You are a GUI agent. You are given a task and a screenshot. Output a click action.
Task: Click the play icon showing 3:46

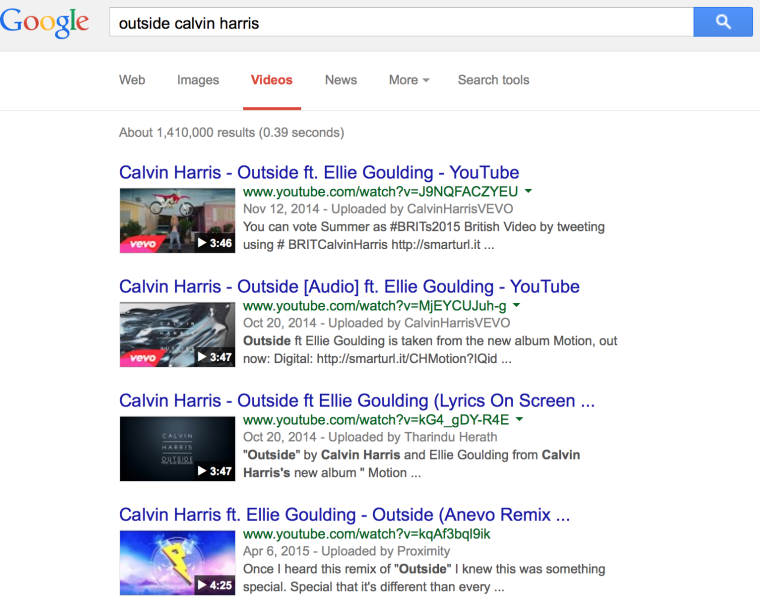click(x=202, y=243)
